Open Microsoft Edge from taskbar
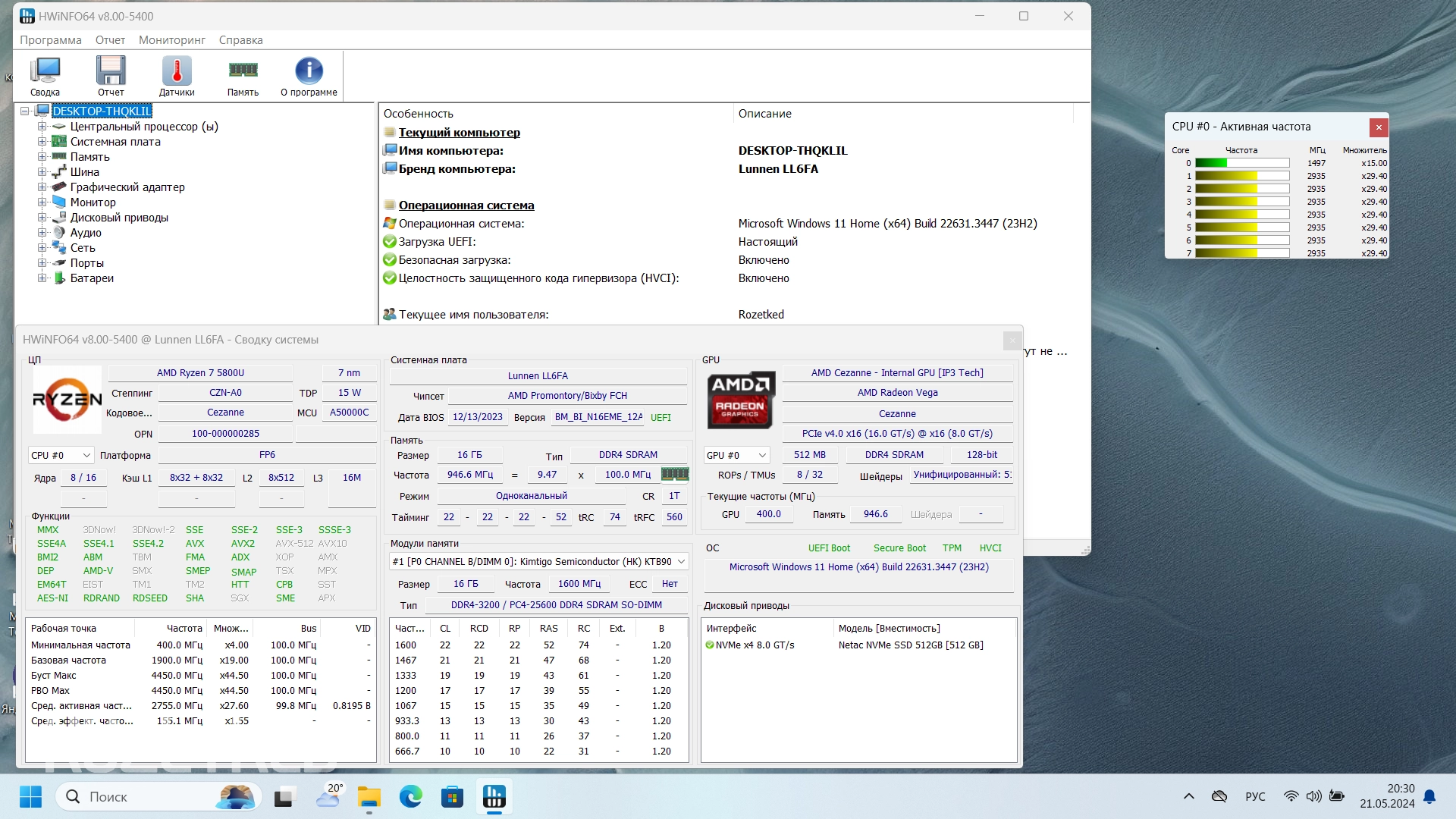This screenshot has width=1456, height=819. (411, 797)
